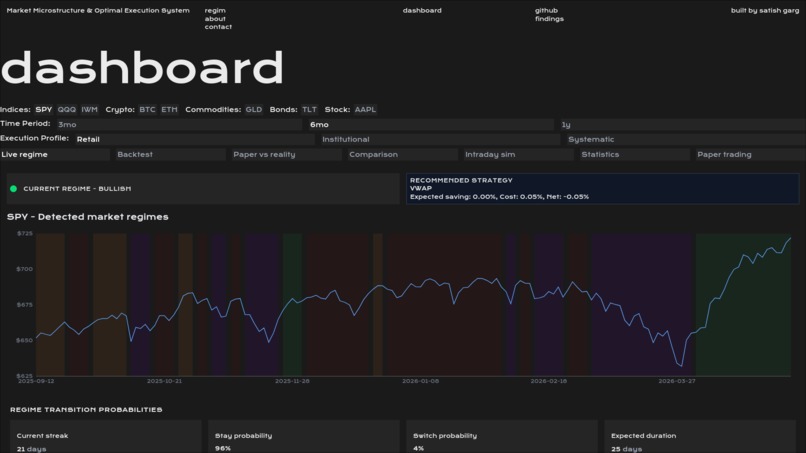Select the GLD commodities ticker
Image resolution: width=806 pixels, height=453 pixels.
(x=253, y=110)
